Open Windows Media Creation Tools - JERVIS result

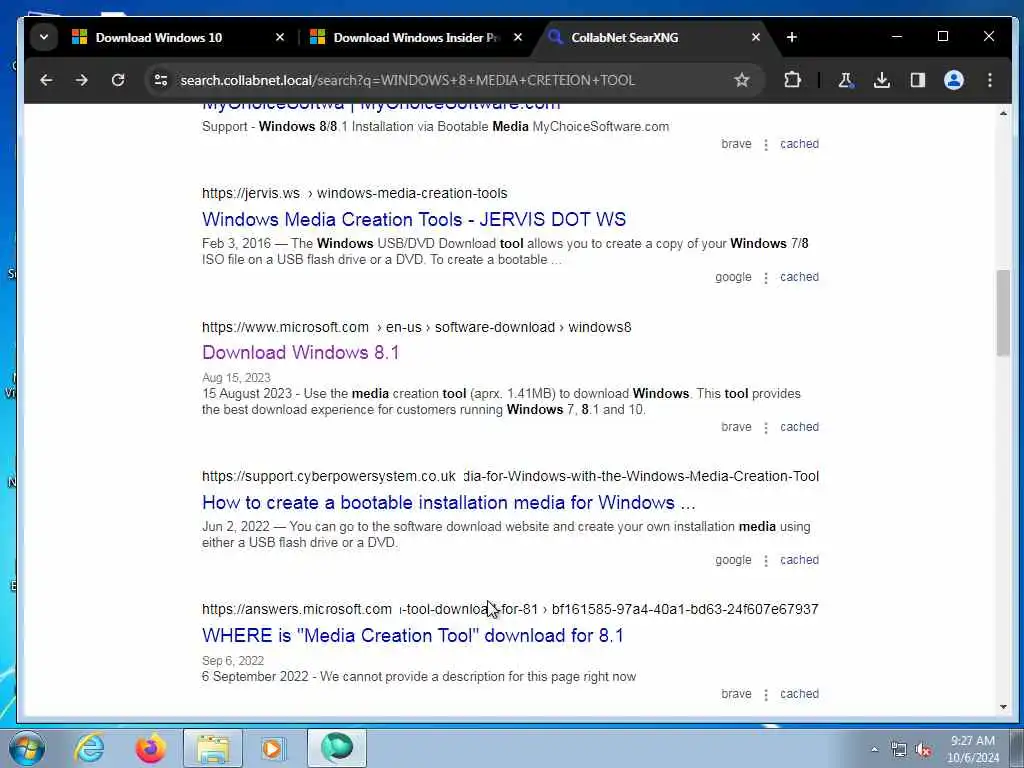pos(413,219)
